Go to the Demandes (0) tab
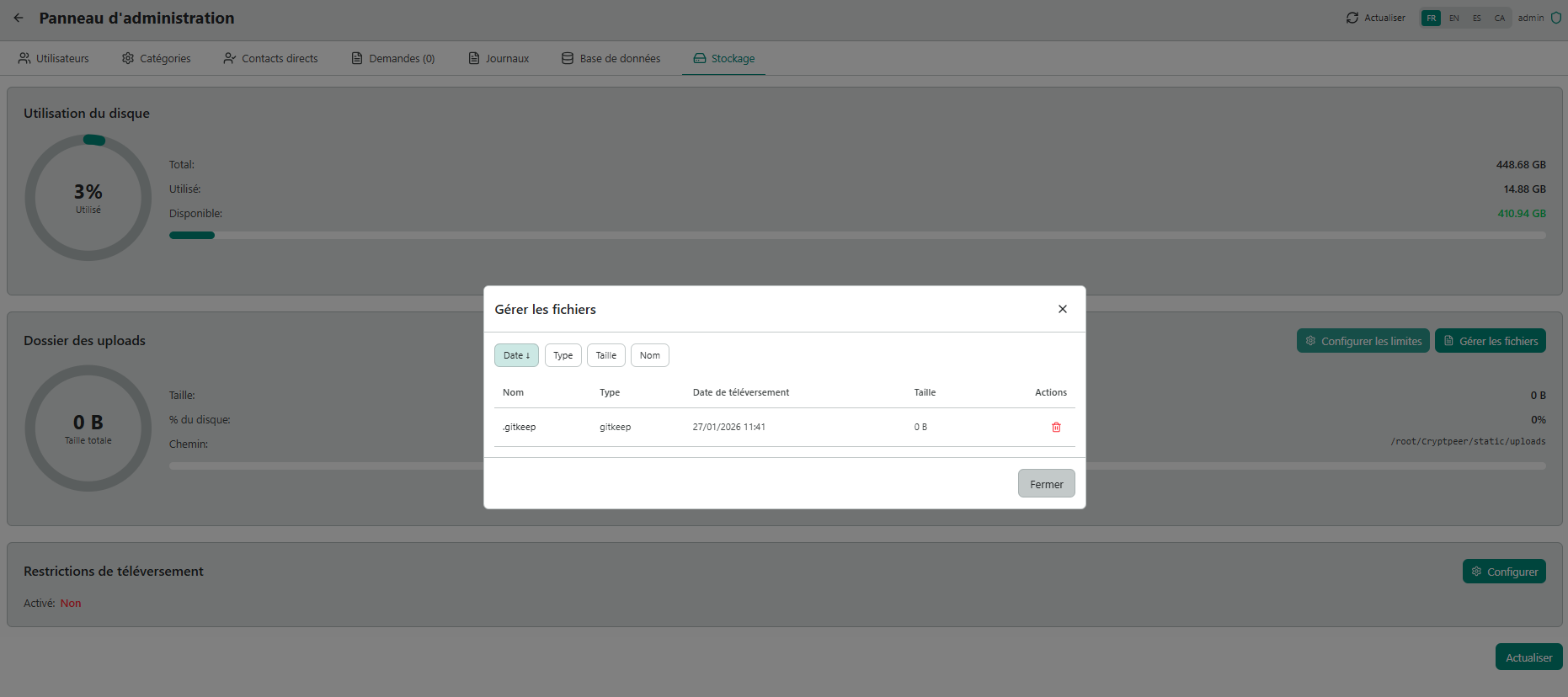The height and width of the screenshot is (697, 1568). [x=393, y=59]
